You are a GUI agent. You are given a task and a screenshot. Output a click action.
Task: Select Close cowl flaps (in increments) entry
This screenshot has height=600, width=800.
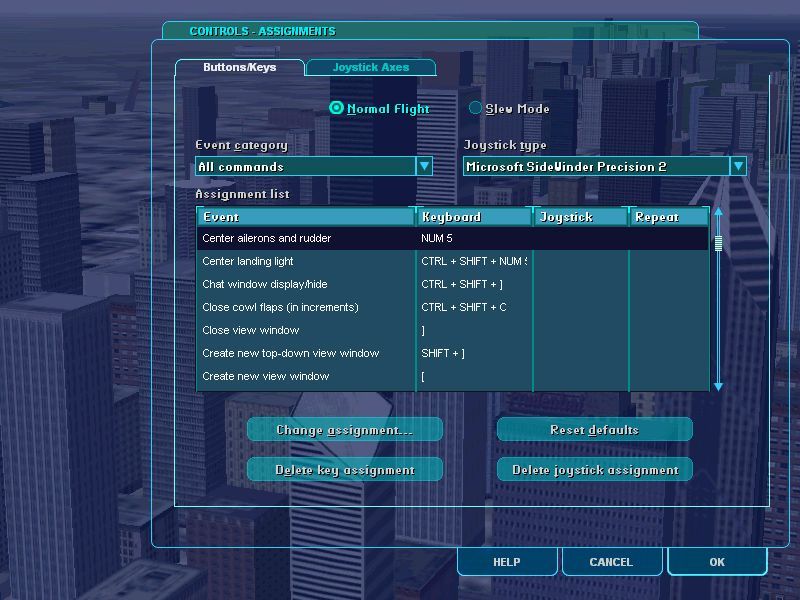pyautogui.click(x=306, y=307)
